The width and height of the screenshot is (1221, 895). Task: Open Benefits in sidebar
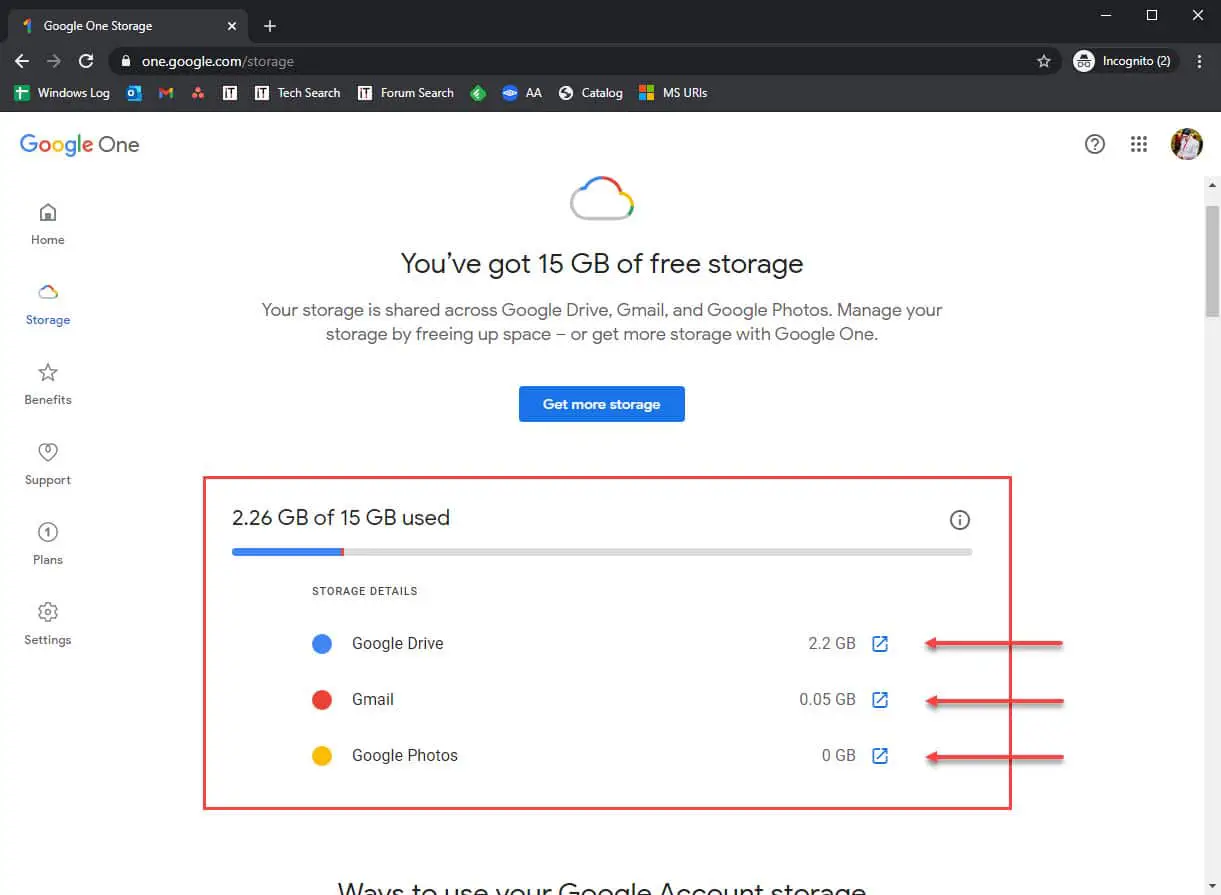(48, 384)
